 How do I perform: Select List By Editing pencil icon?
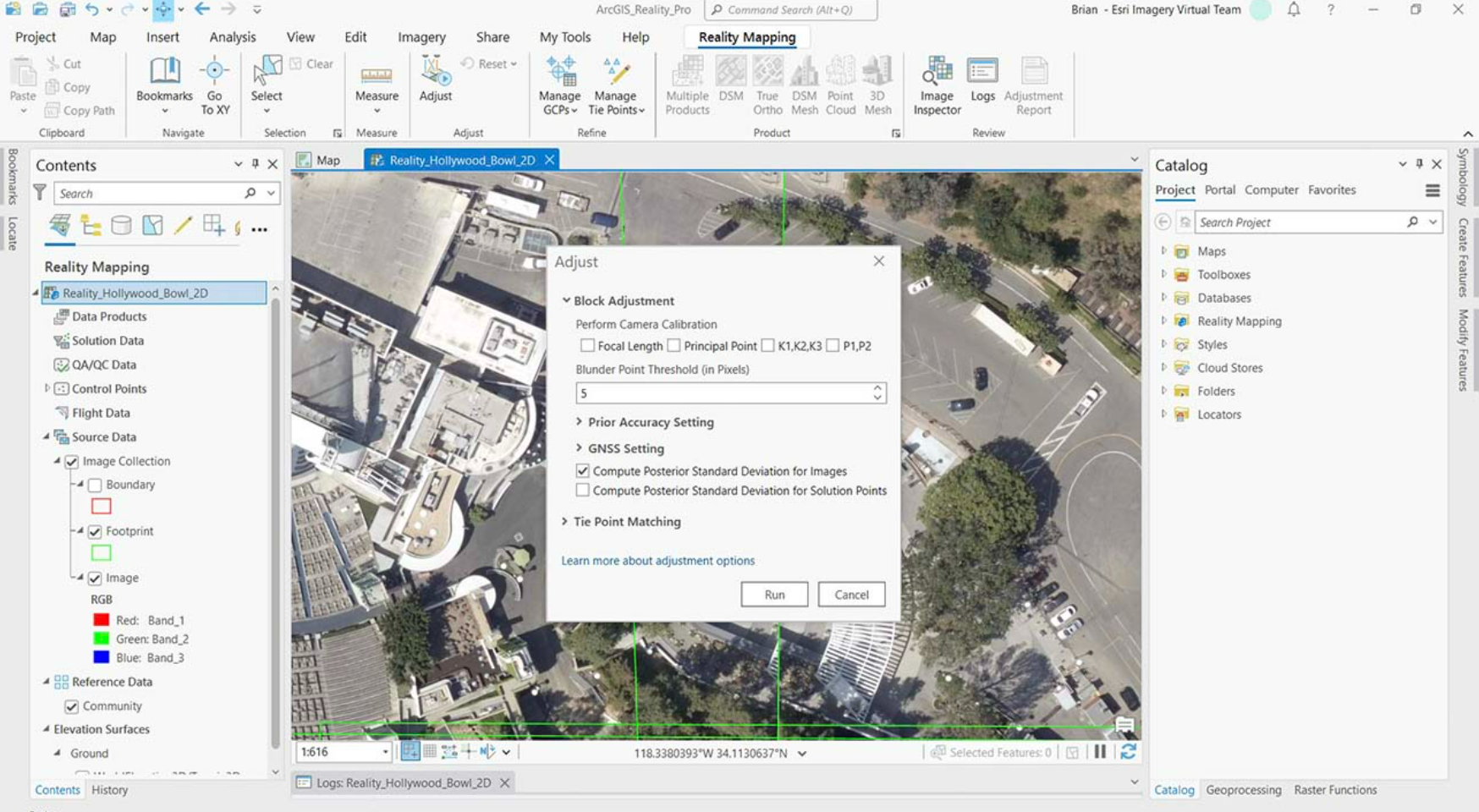[x=183, y=225]
